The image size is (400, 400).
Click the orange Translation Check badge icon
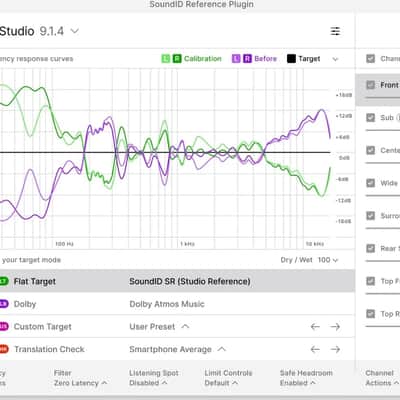click(x=4, y=349)
